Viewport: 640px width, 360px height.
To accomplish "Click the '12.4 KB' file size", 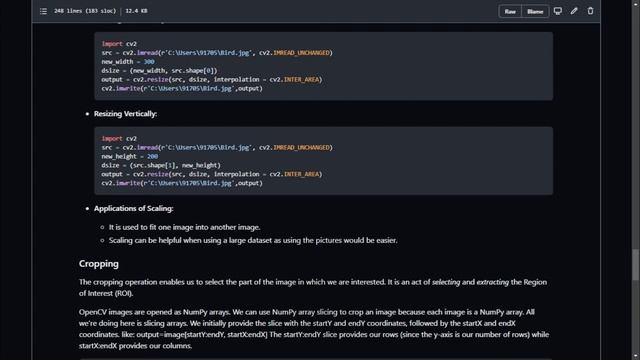I will (x=136, y=11).
